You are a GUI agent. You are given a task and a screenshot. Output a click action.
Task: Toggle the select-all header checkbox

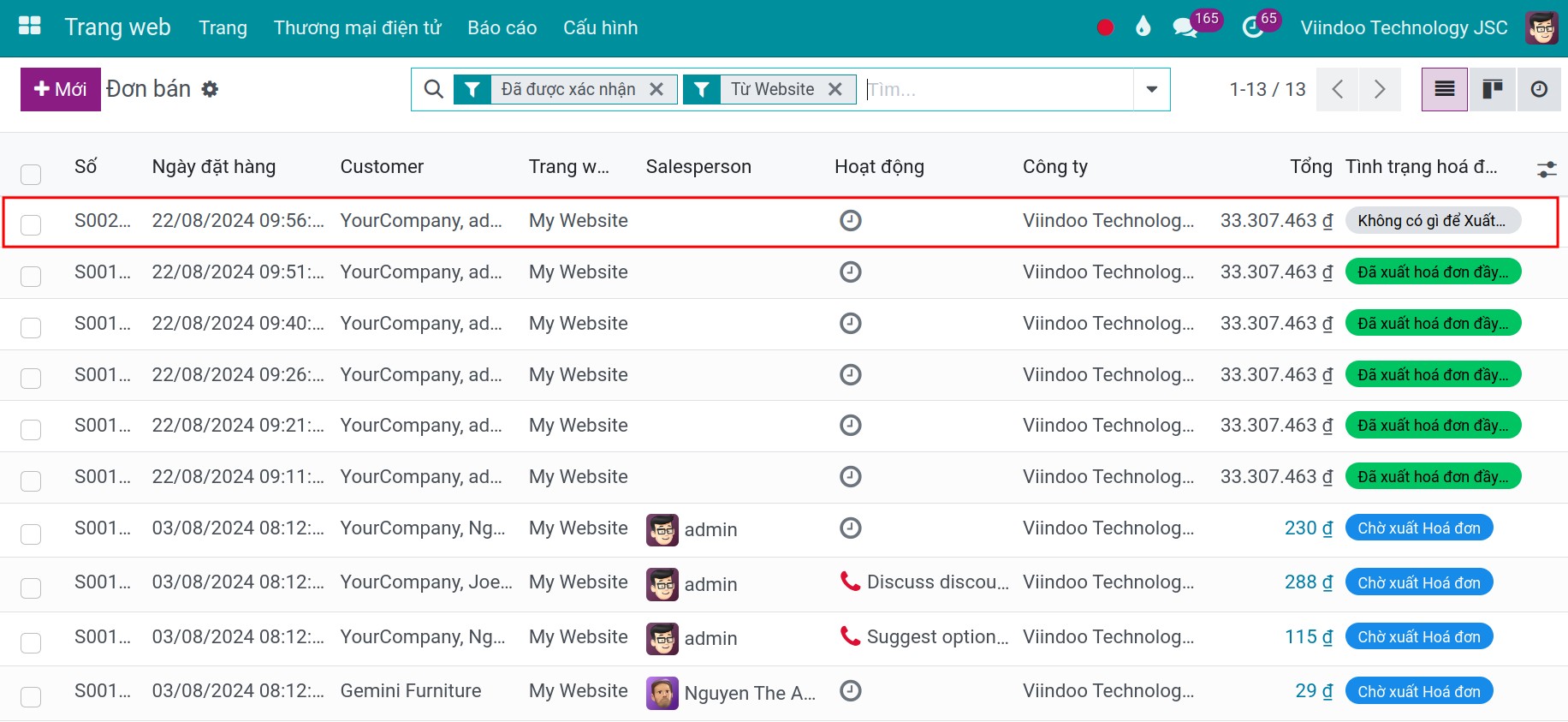[x=31, y=175]
